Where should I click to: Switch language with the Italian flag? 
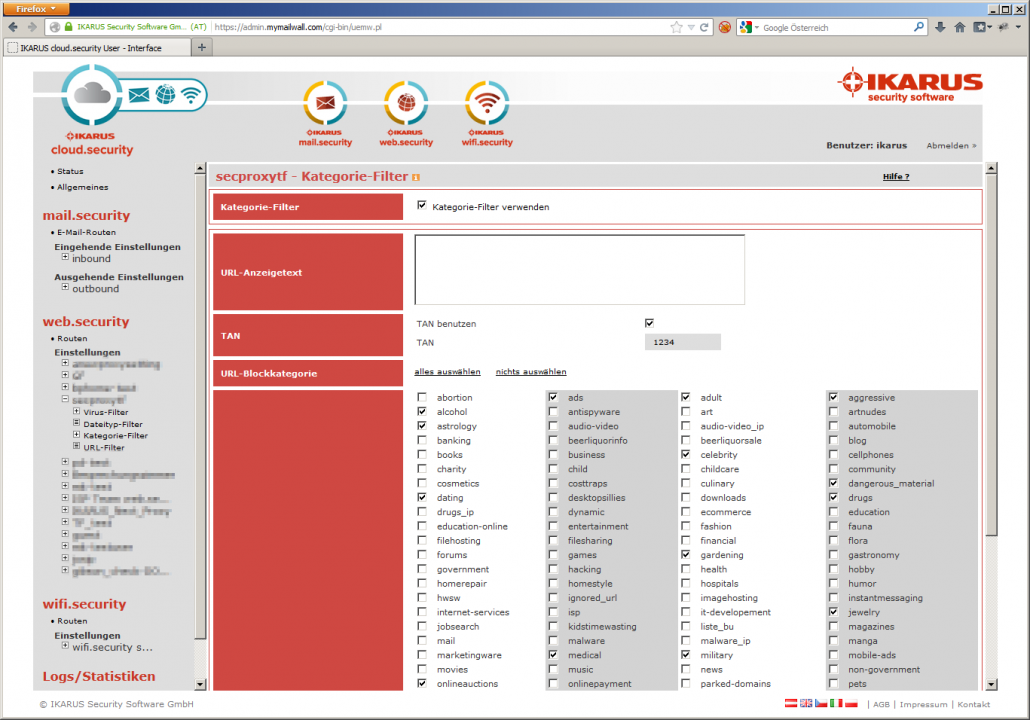[x=836, y=703]
